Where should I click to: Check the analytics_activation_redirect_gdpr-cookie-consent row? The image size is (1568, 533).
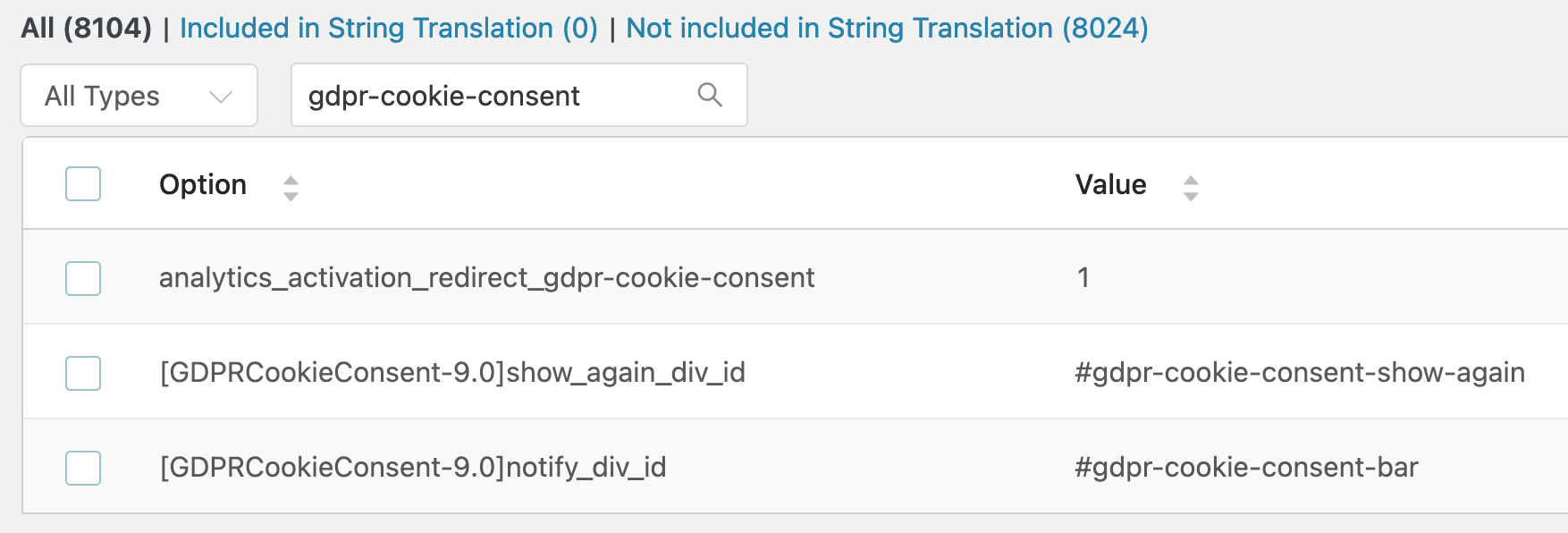coord(83,278)
